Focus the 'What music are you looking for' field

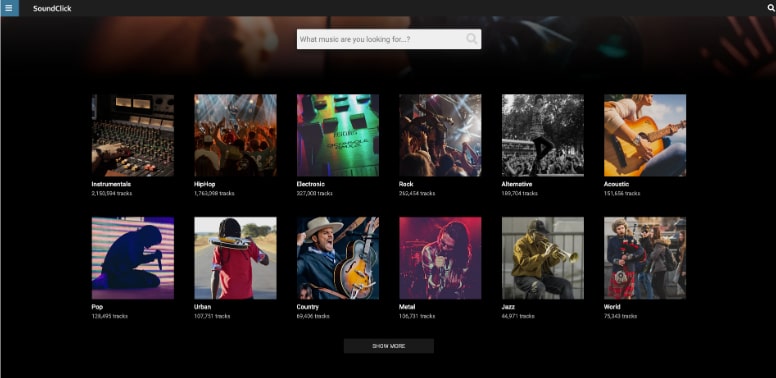(x=389, y=39)
